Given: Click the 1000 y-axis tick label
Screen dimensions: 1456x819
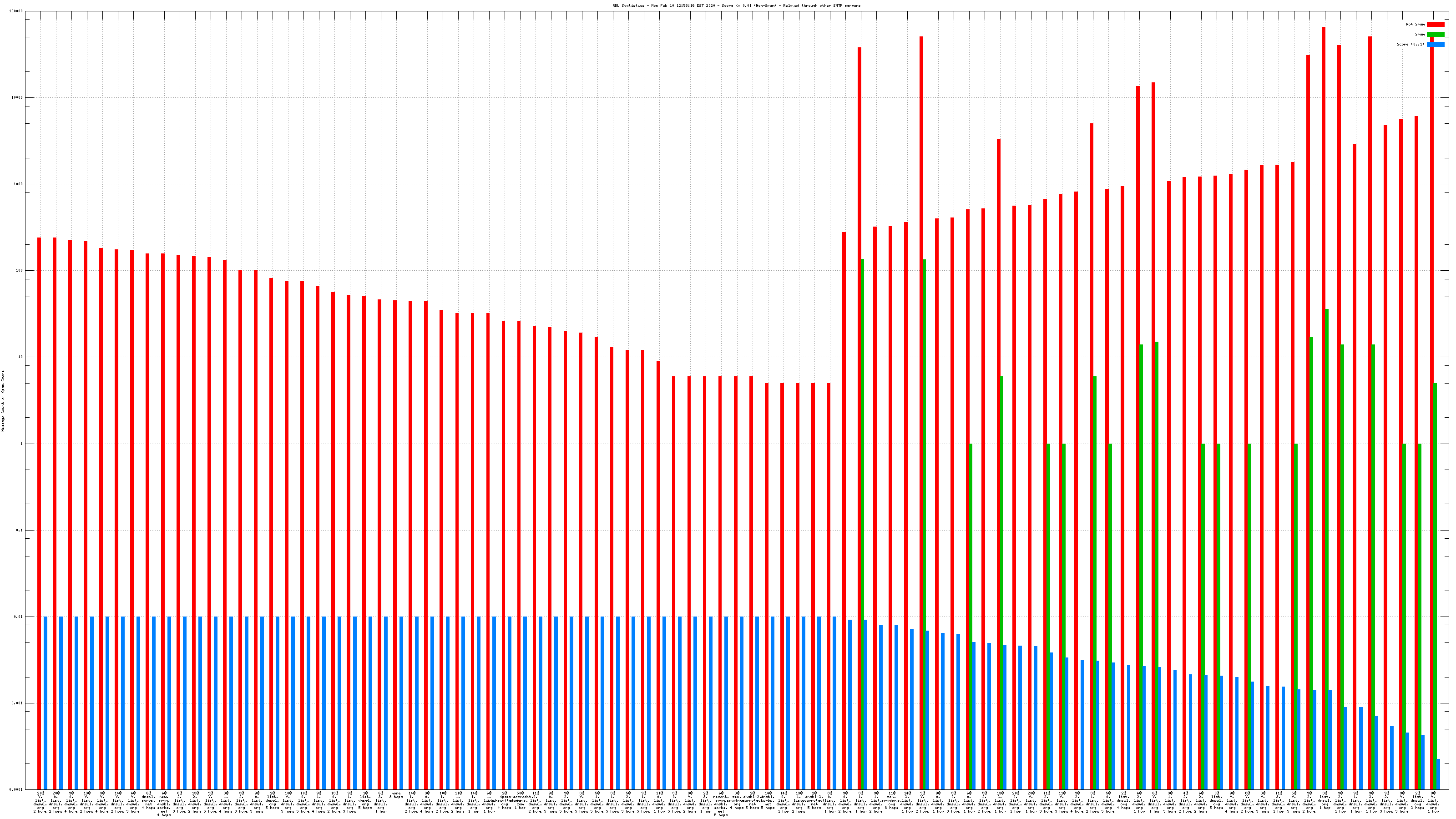Looking at the screenshot, I should (19, 184).
